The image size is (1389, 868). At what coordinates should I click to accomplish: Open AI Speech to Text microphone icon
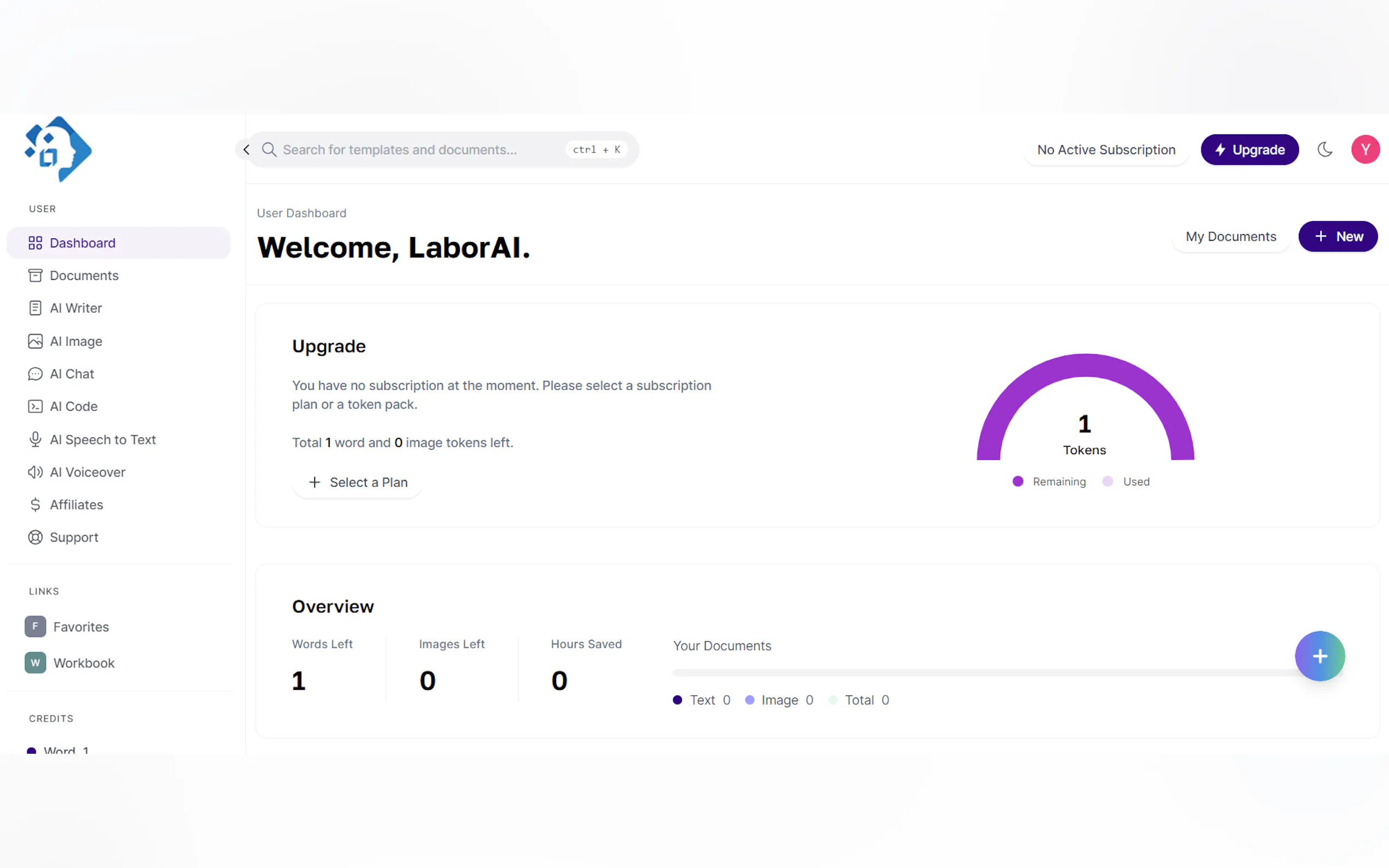35,439
